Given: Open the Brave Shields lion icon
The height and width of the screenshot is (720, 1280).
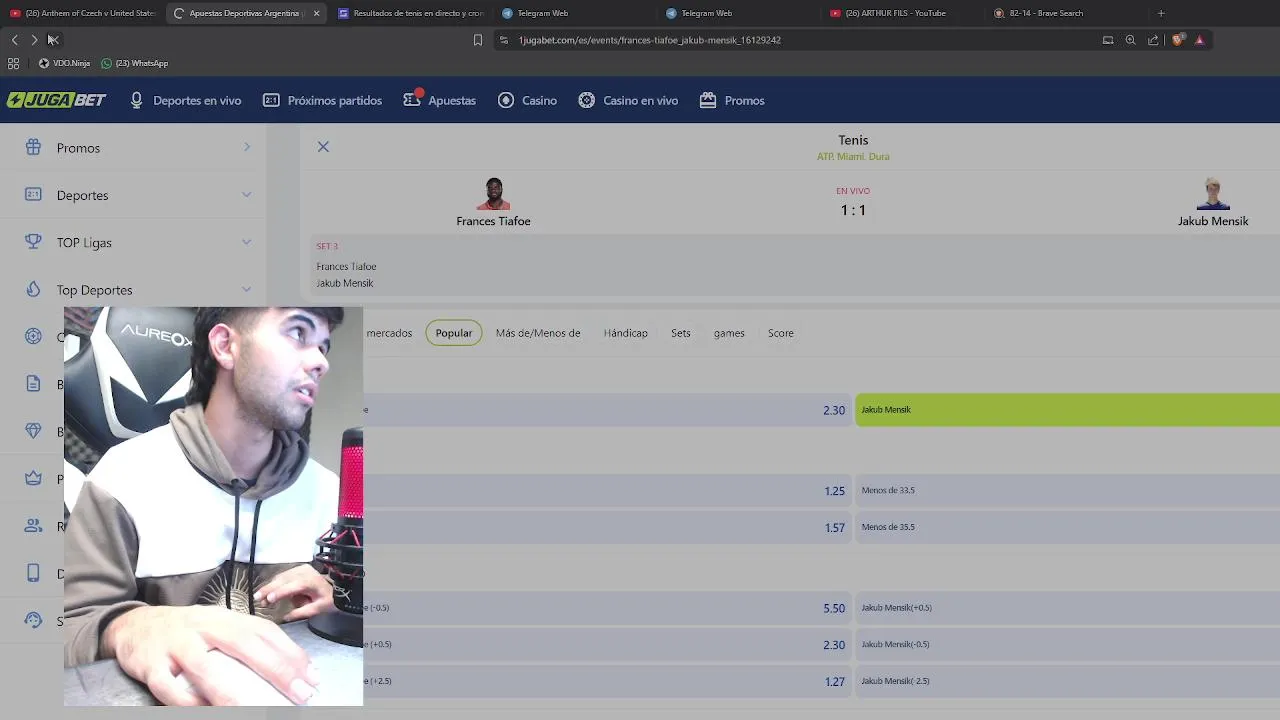Looking at the screenshot, I should 1178,40.
